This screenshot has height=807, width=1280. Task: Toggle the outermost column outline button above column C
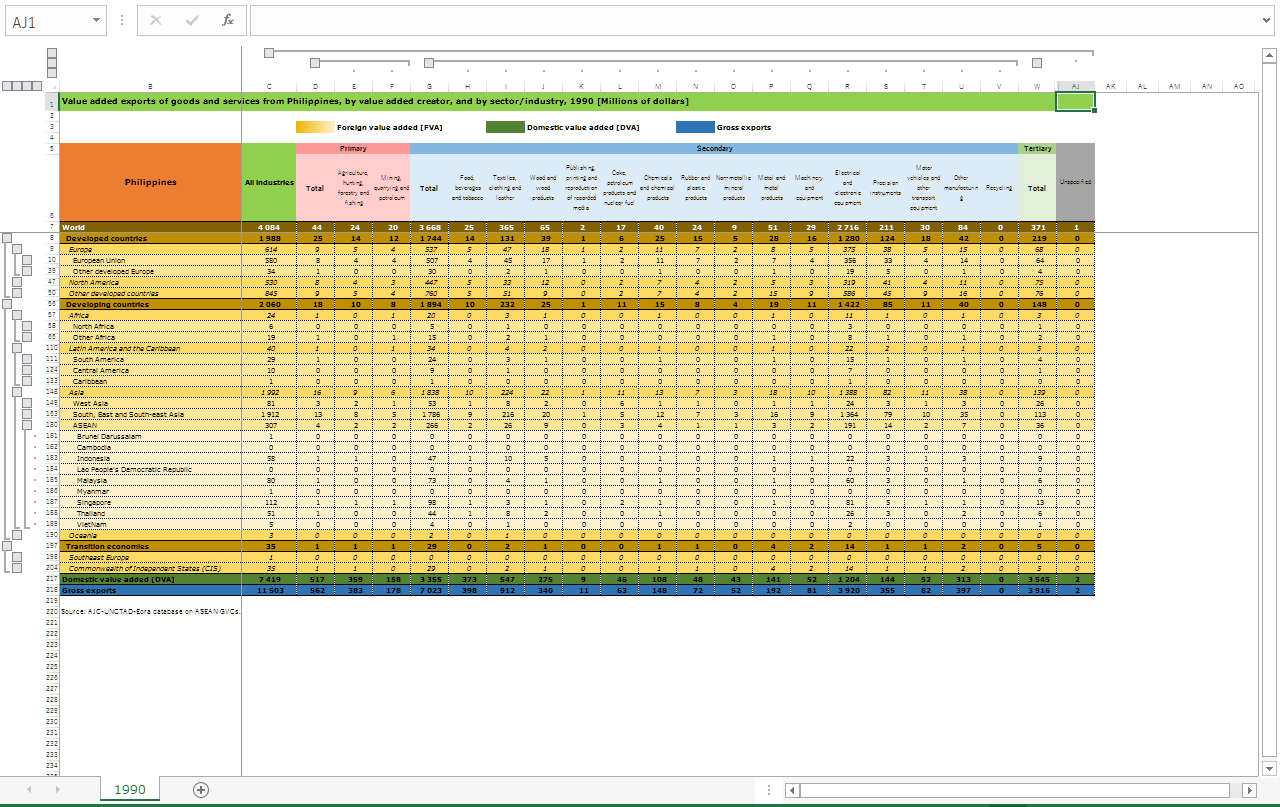[269, 52]
